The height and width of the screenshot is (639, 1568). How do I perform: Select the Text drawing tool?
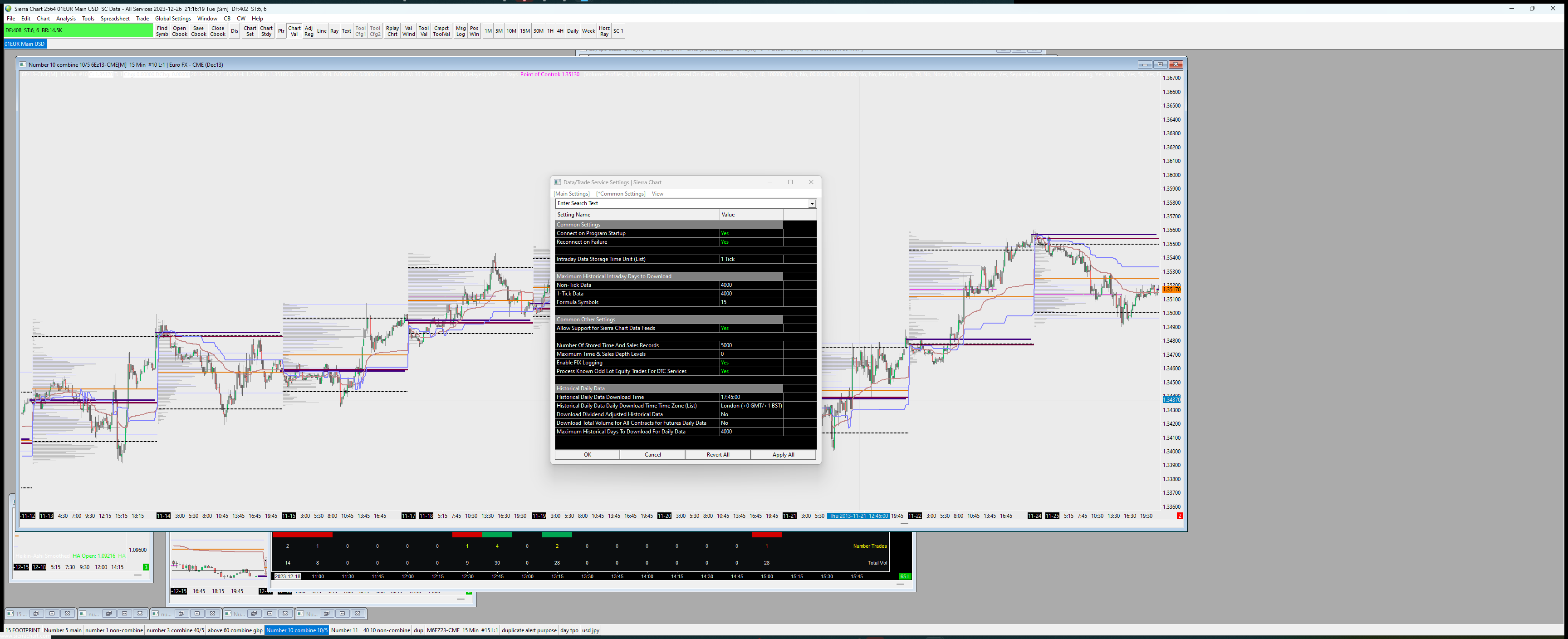pyautogui.click(x=346, y=31)
